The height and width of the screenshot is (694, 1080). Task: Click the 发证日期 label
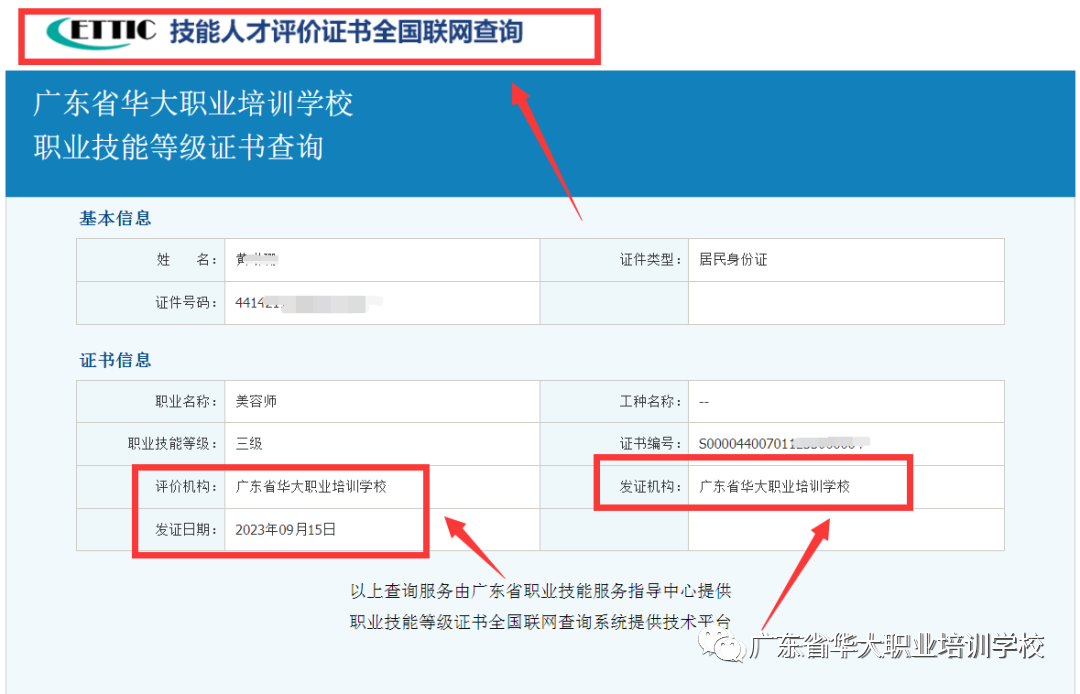(x=186, y=530)
